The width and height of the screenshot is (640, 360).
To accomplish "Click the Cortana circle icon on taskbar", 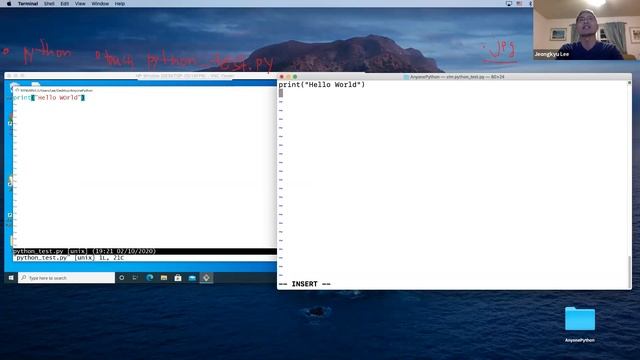I will 122,278.
